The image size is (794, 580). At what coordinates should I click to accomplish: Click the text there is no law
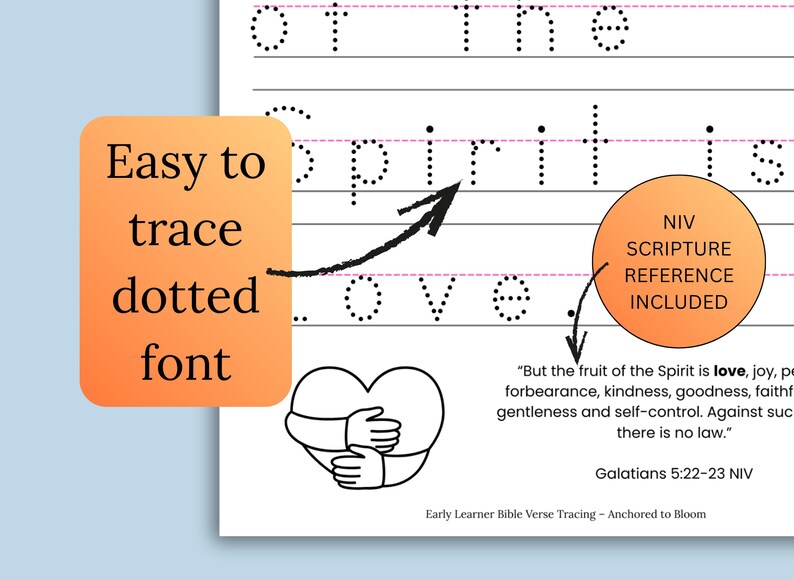674,433
